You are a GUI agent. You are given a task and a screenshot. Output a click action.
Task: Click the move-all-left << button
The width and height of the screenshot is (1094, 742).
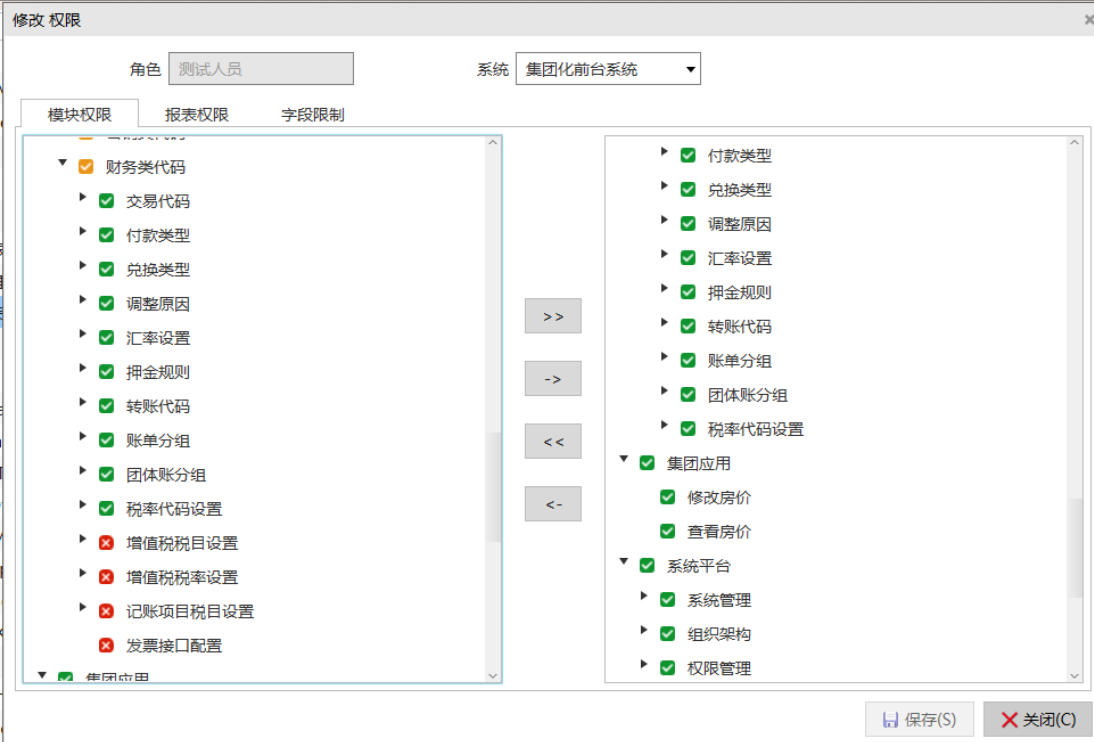coord(552,441)
